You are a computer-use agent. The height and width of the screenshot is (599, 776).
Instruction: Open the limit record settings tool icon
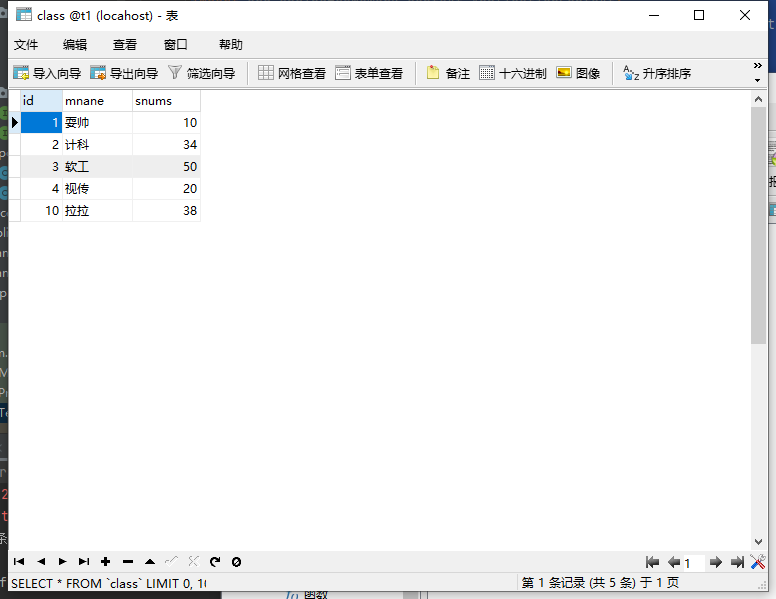758,562
